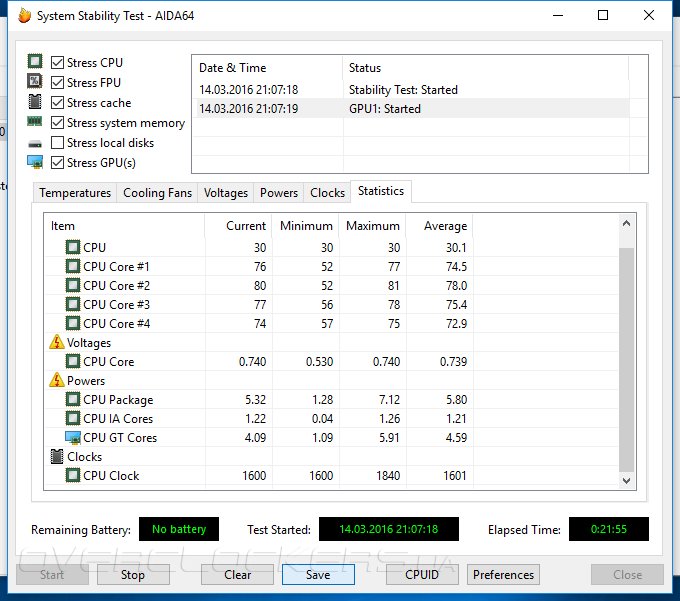Viewport: 680px width, 601px height.
Task: Click the 'CPU Clock' row label
Action: coord(111,476)
